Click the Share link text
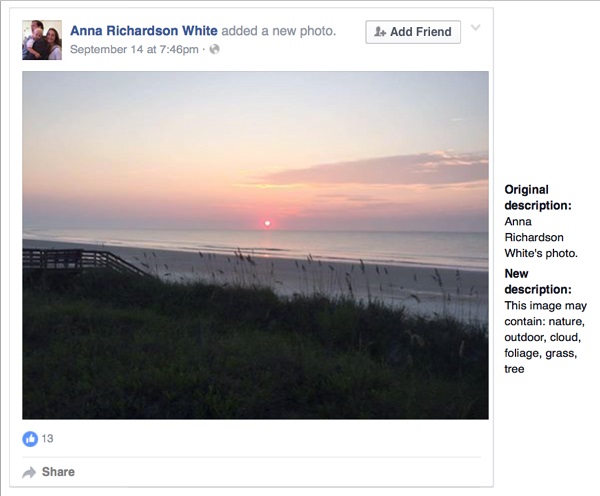 (58, 472)
